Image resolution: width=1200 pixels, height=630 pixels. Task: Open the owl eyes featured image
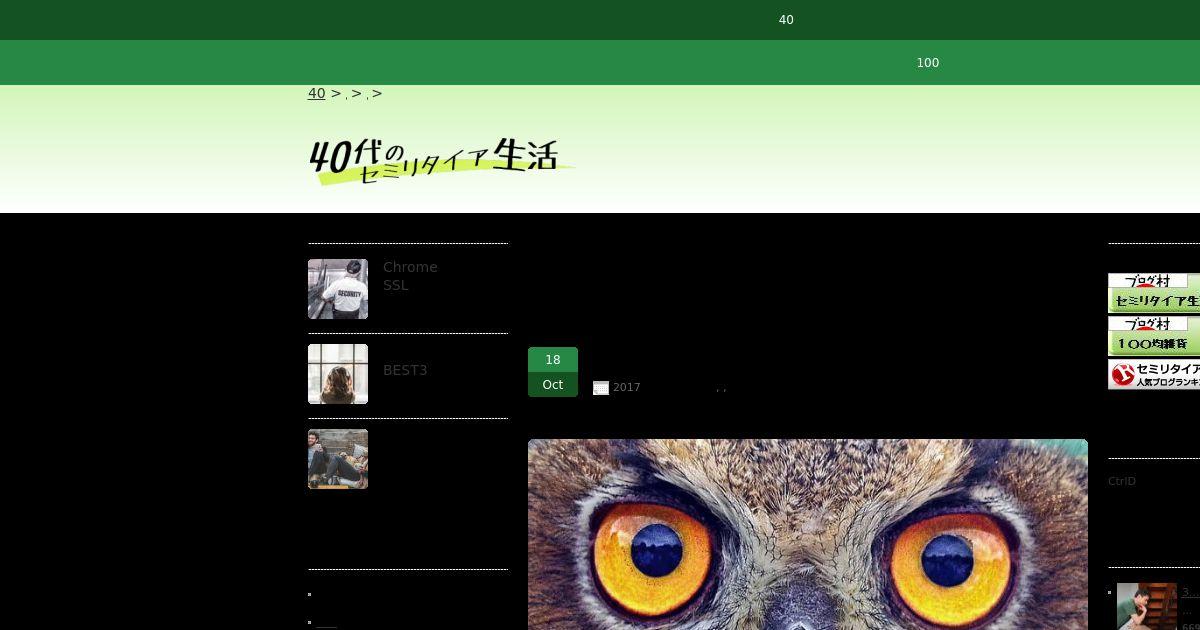pyautogui.click(x=808, y=535)
